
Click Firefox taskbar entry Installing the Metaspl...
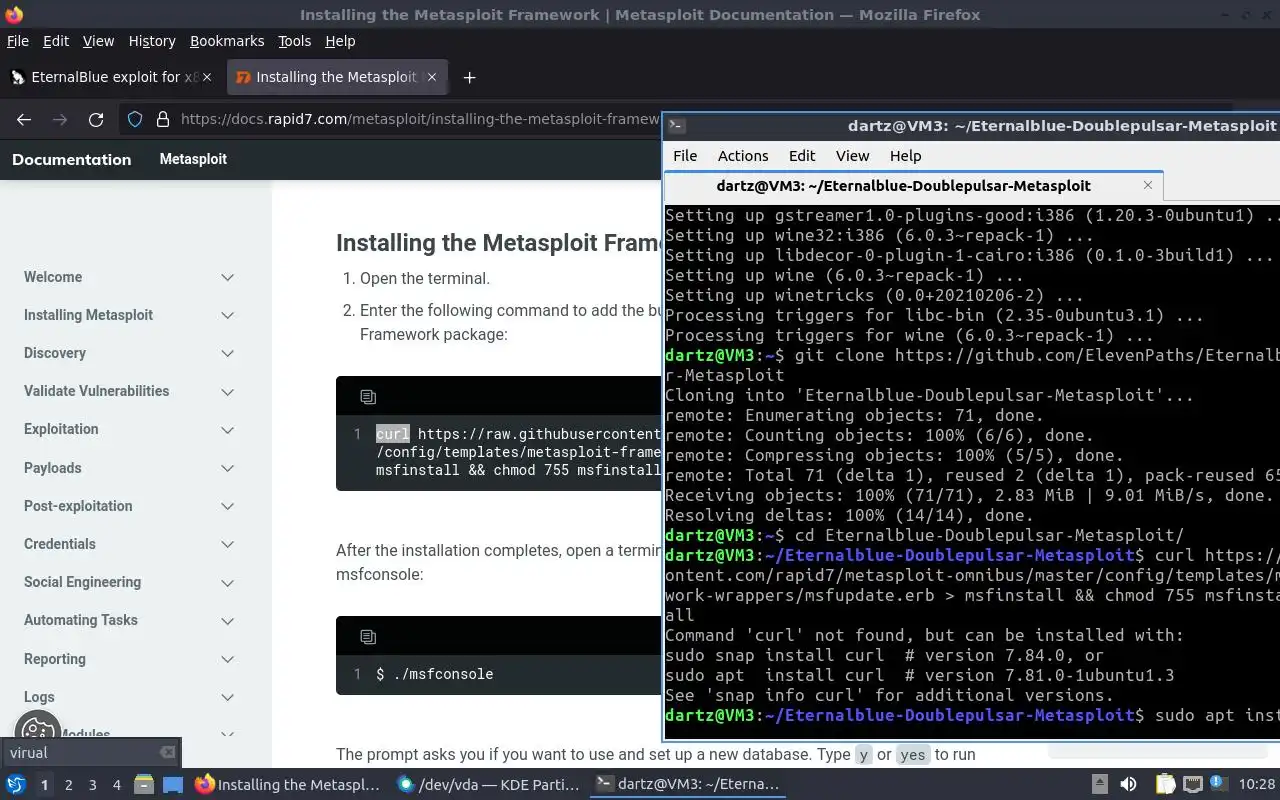pyautogui.click(x=288, y=785)
